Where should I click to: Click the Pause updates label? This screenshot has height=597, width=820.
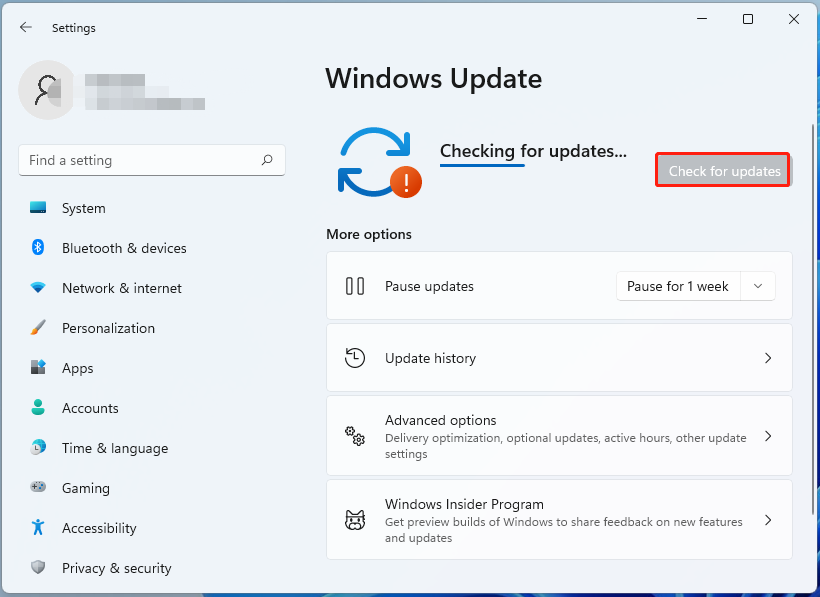[x=429, y=286]
